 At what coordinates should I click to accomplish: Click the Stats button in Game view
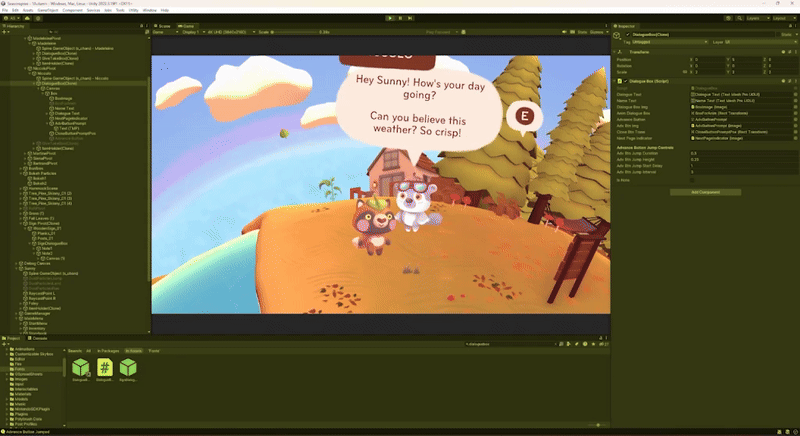[x=582, y=32]
